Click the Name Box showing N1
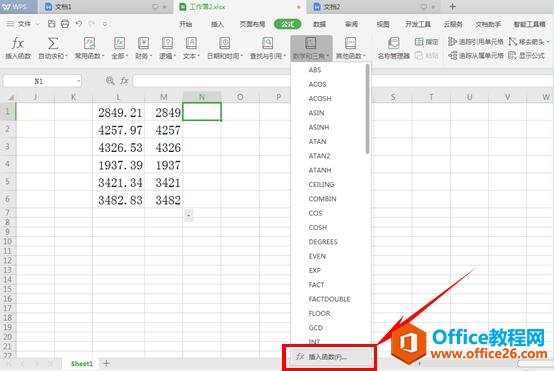Viewport: 554px width, 371px height. (39, 81)
